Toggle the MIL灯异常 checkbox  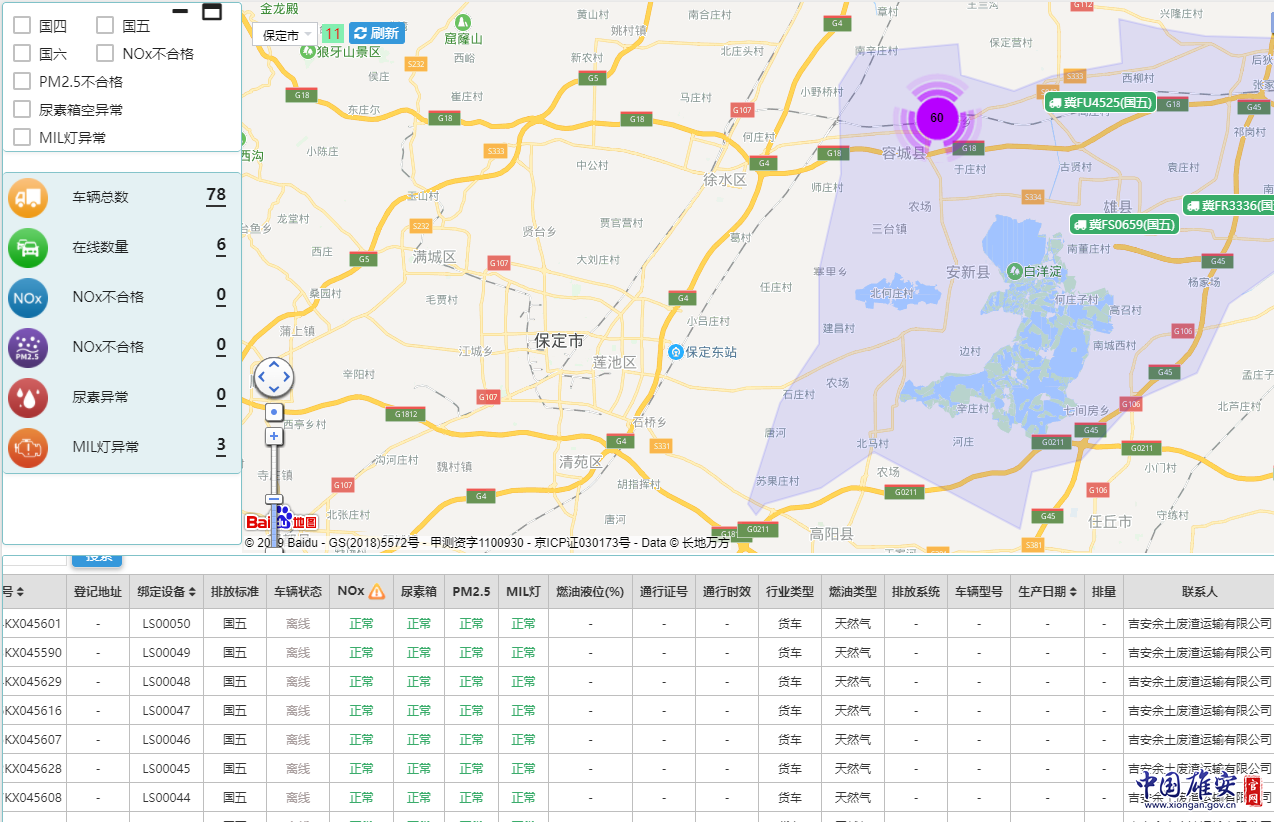coord(22,138)
